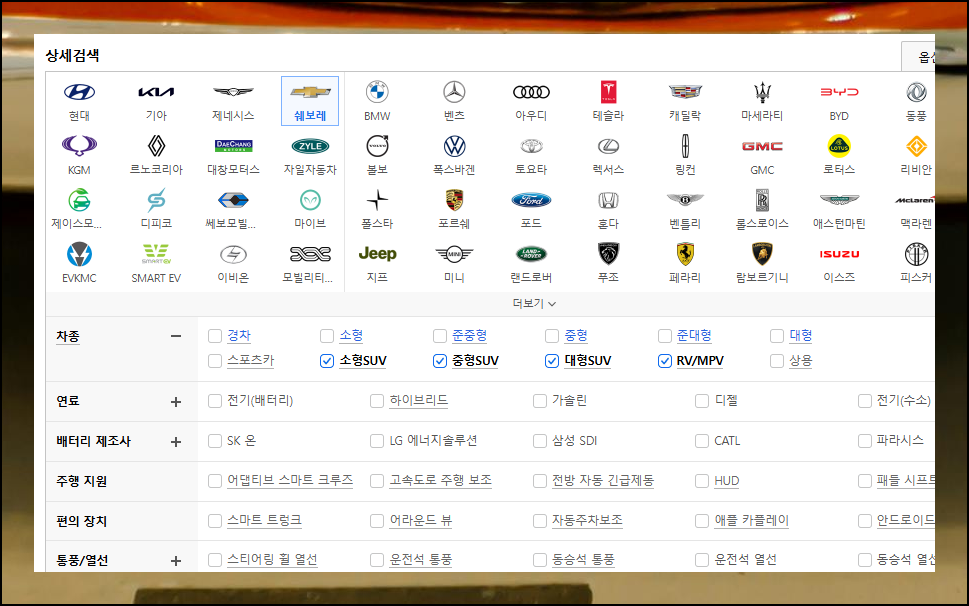This screenshot has width=969, height=606.
Task: Select the Volvo (볼보) brand icon
Action: click(377, 146)
